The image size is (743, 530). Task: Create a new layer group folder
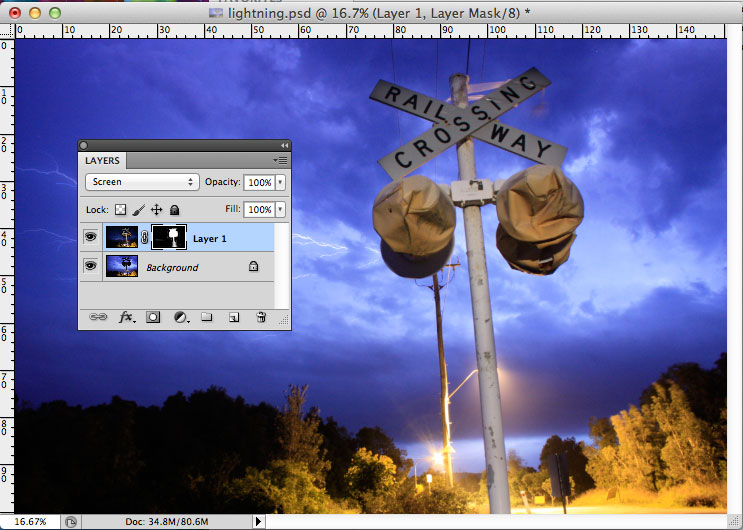tap(207, 317)
